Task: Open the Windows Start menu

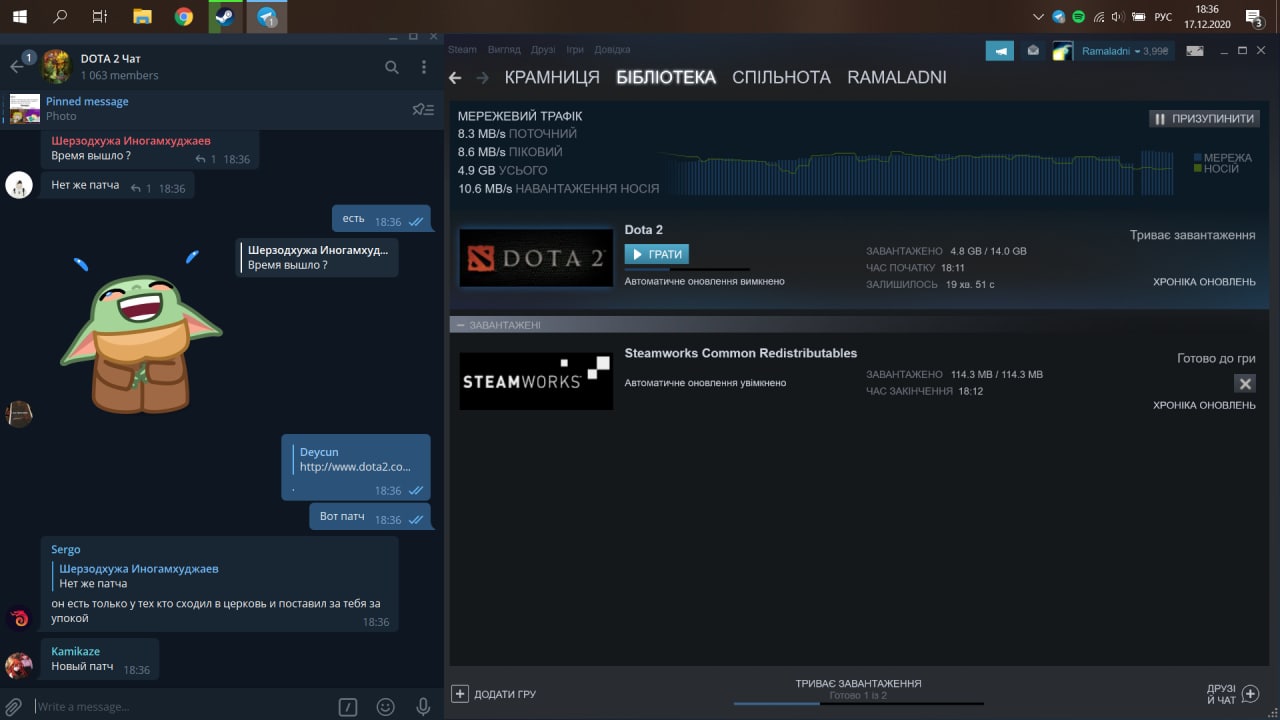Action: click(20, 16)
